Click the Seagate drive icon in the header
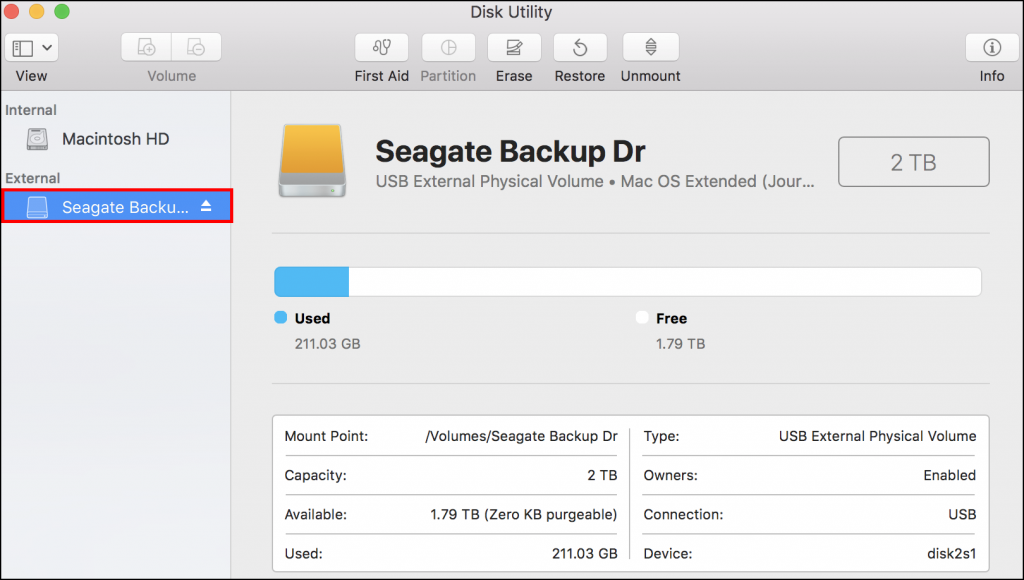This screenshot has width=1024, height=580. tap(310, 160)
